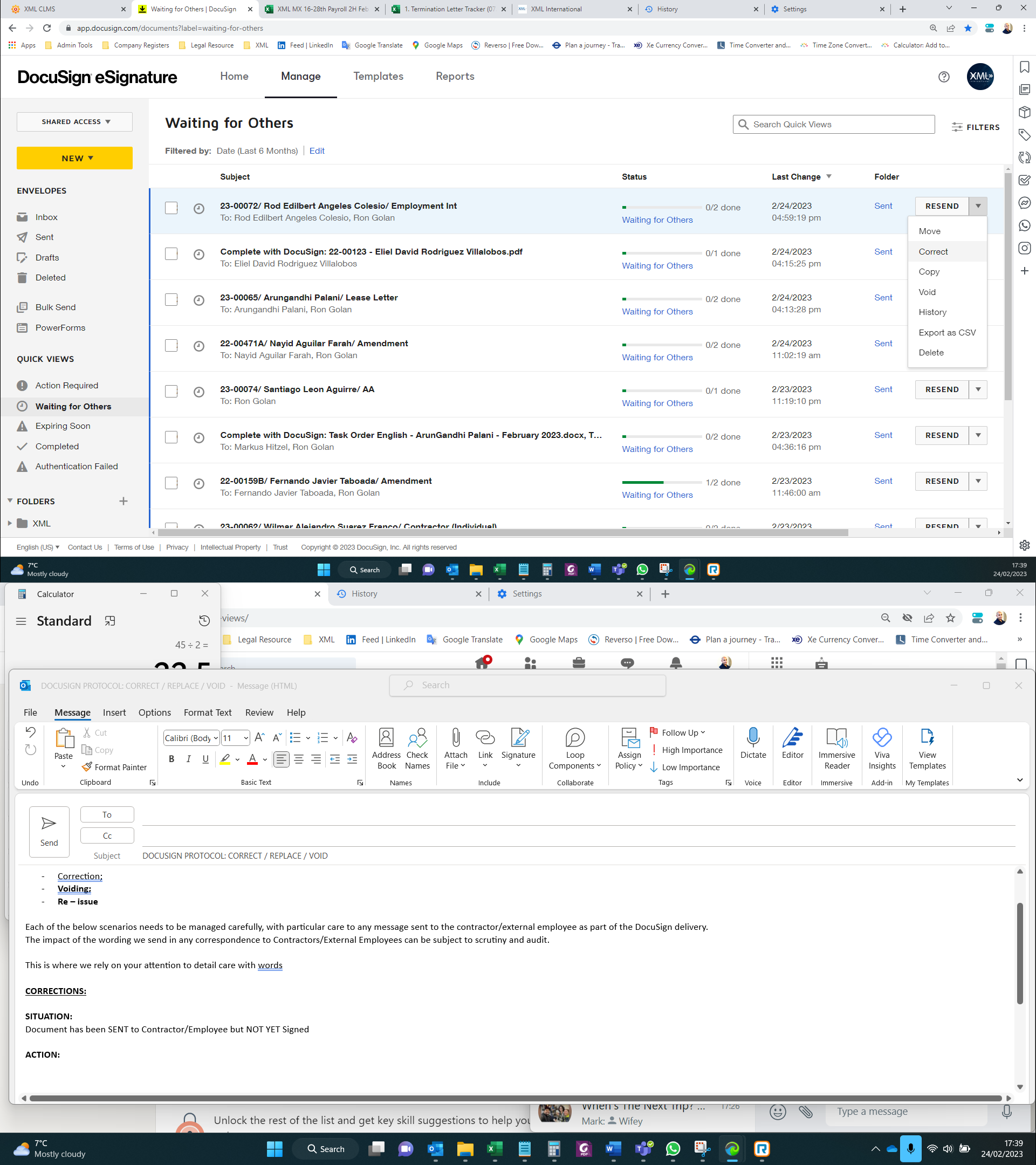Check the envelope for Rod Edilbert Angeles Colesio
The width and height of the screenshot is (1036, 1165).
tap(171, 208)
